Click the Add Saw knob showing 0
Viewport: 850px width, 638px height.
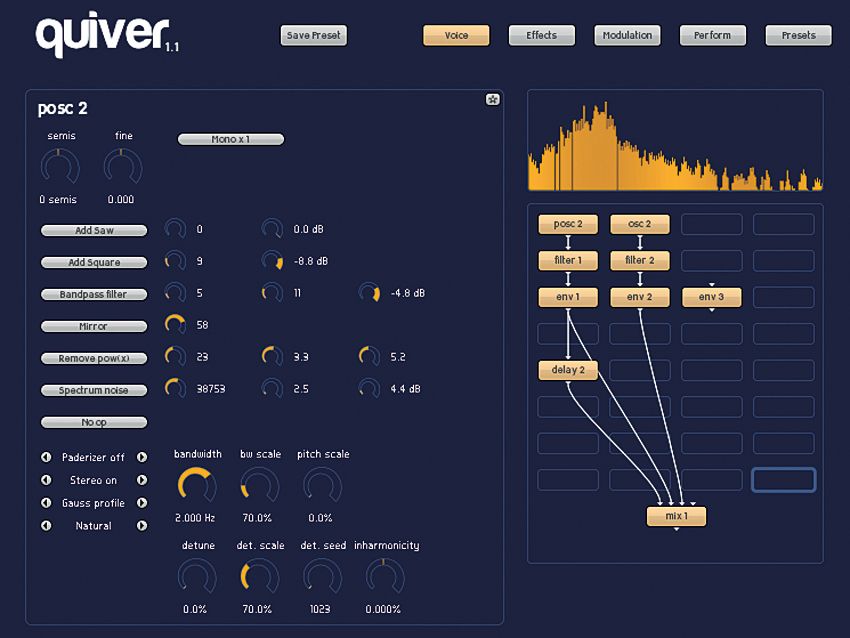point(175,229)
